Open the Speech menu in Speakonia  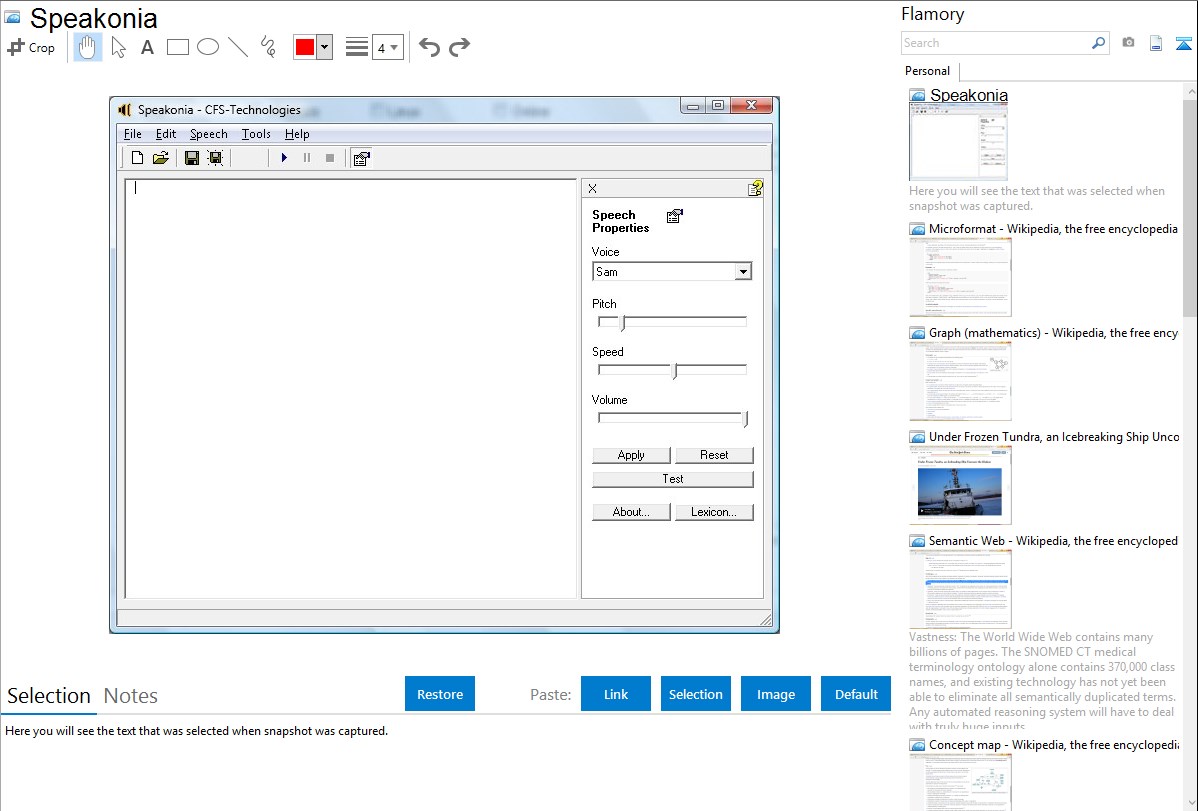[209, 134]
